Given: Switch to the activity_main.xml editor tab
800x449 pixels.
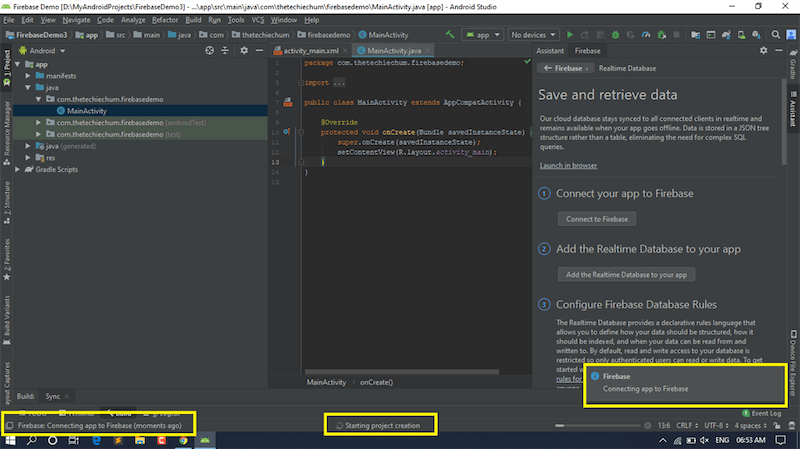Looking at the screenshot, I should point(313,50).
